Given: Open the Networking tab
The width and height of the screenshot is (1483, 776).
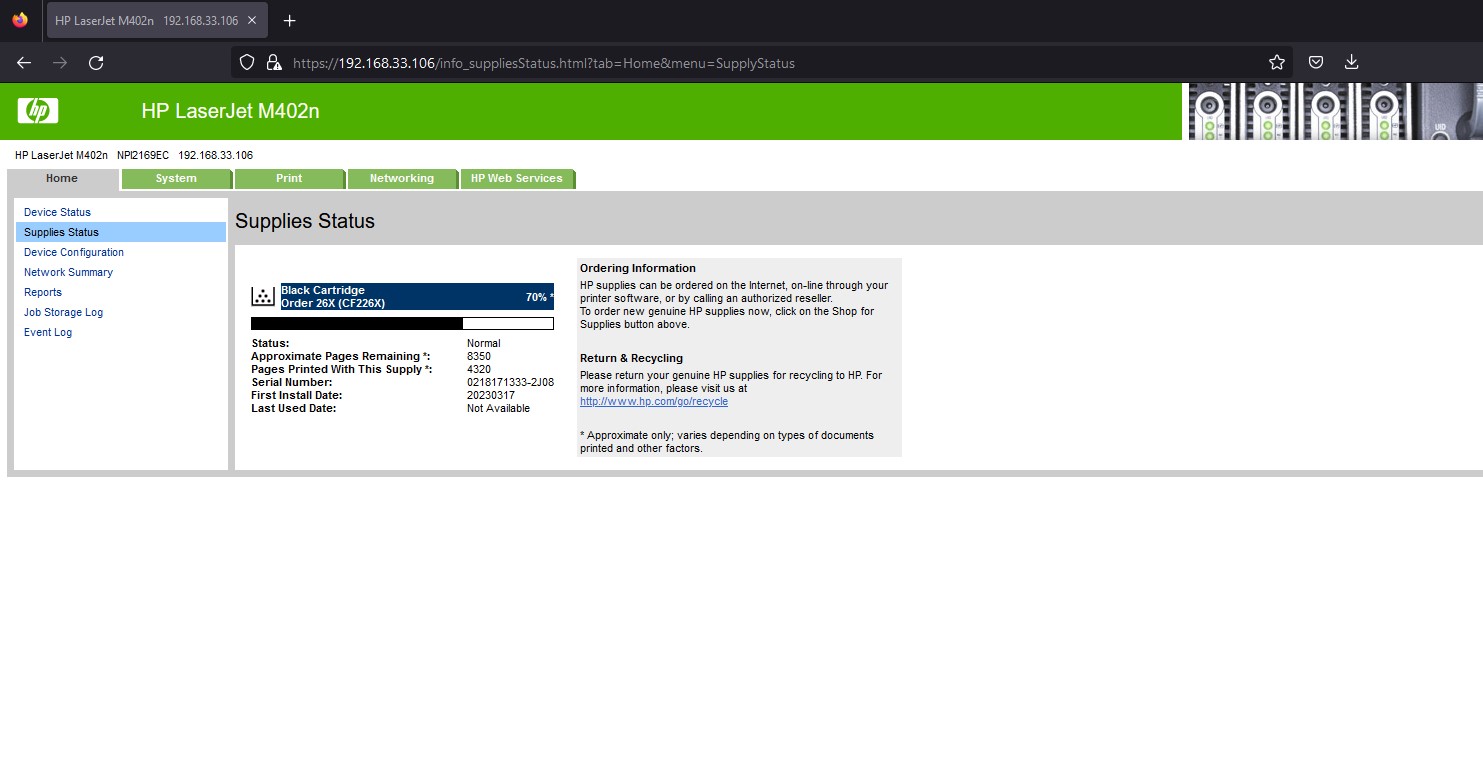Looking at the screenshot, I should pos(401,179).
